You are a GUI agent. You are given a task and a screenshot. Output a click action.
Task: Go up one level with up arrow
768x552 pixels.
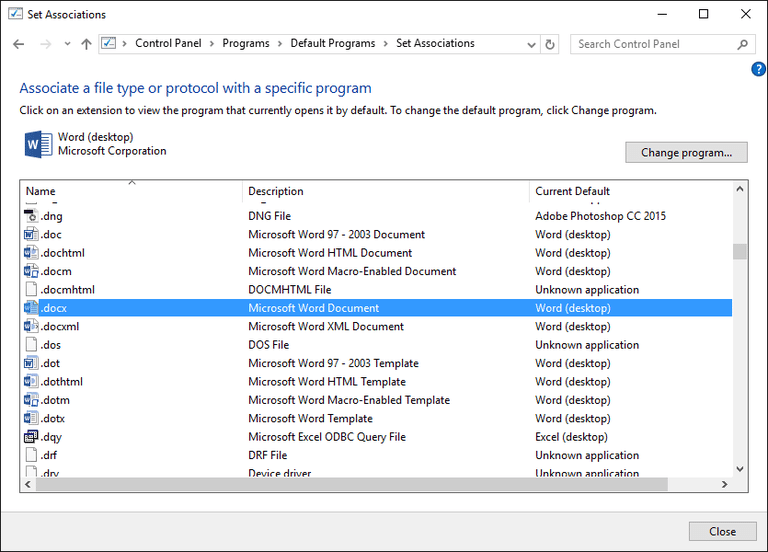click(x=86, y=44)
